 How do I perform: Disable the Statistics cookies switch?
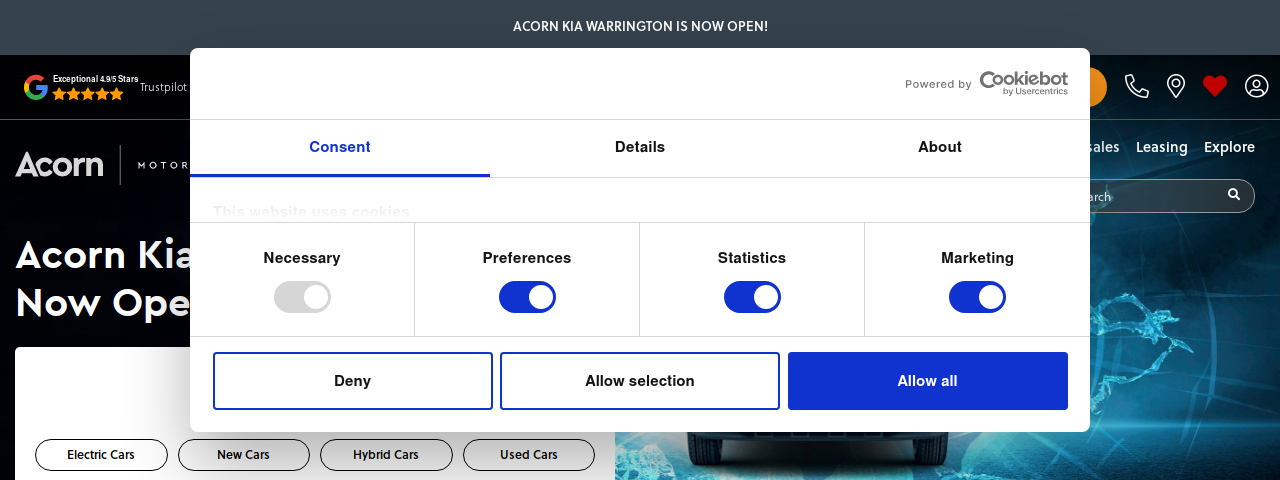pos(752,297)
